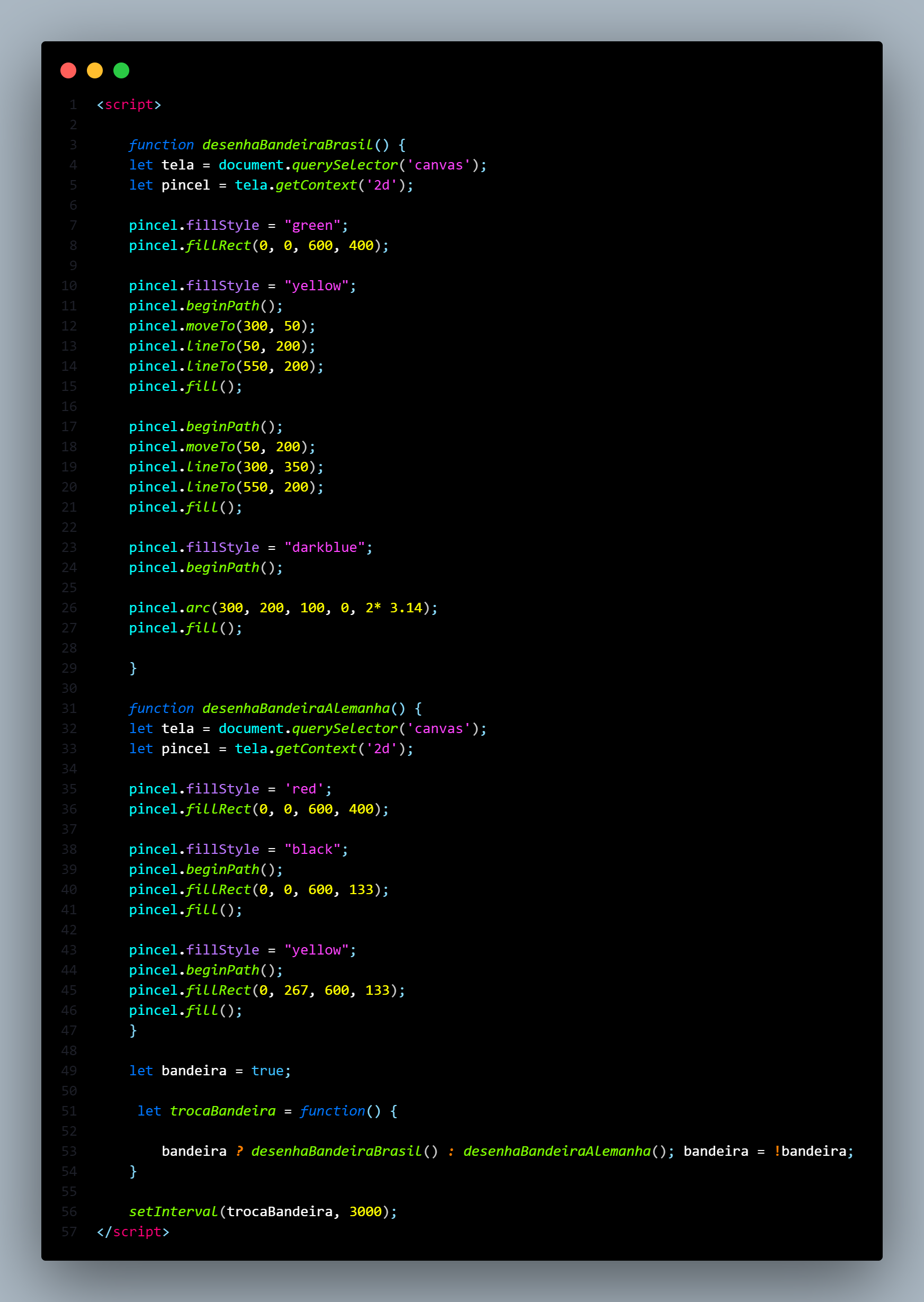Click the pincel.arc(300, 200, 100, 0, 2* 3.14) line
This screenshot has width=924, height=1302.
pos(283,608)
